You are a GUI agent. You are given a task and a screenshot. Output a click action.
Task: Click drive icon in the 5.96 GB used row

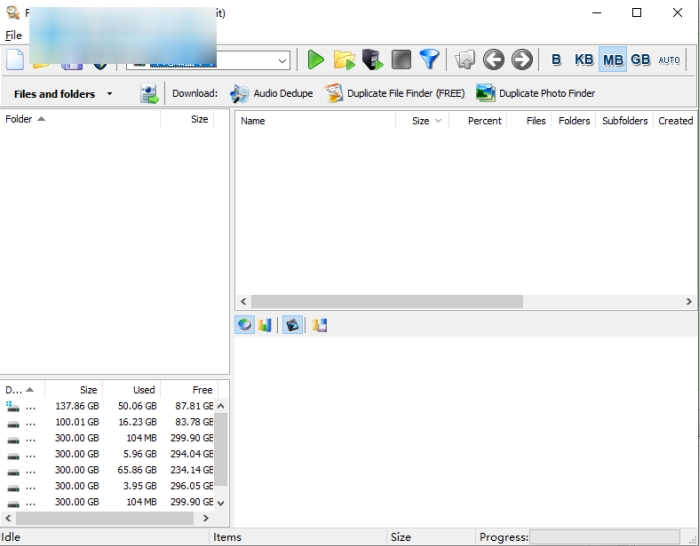pos(13,456)
